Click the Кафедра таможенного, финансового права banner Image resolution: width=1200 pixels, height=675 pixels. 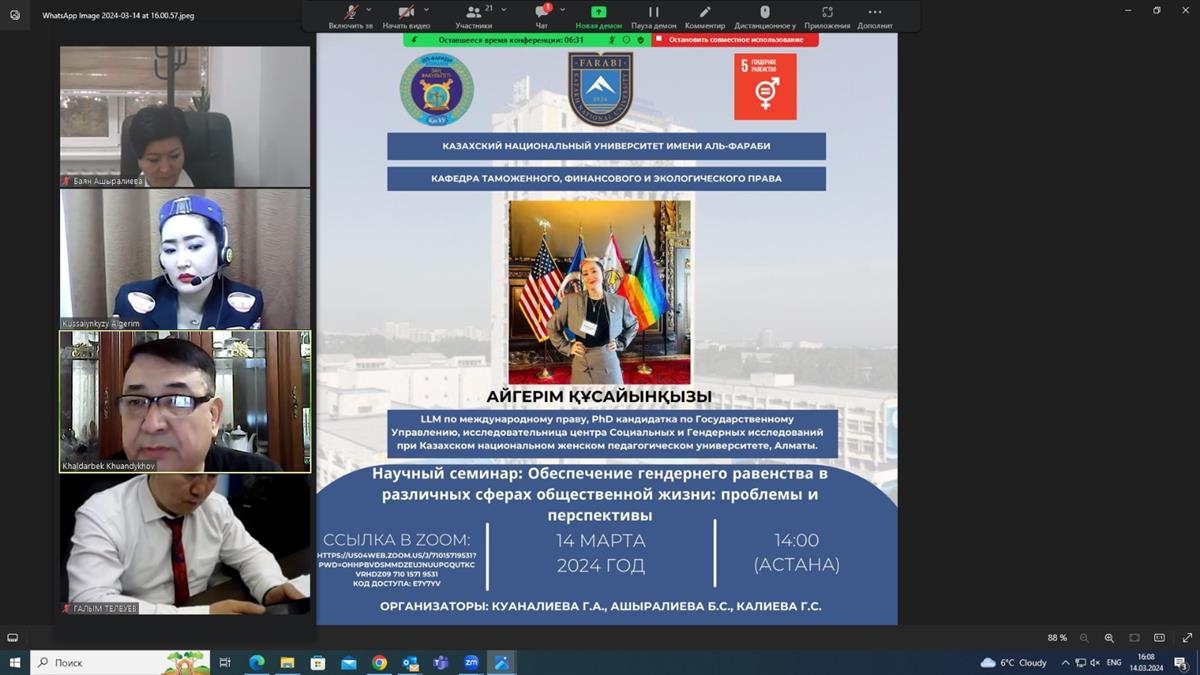[x=606, y=178]
